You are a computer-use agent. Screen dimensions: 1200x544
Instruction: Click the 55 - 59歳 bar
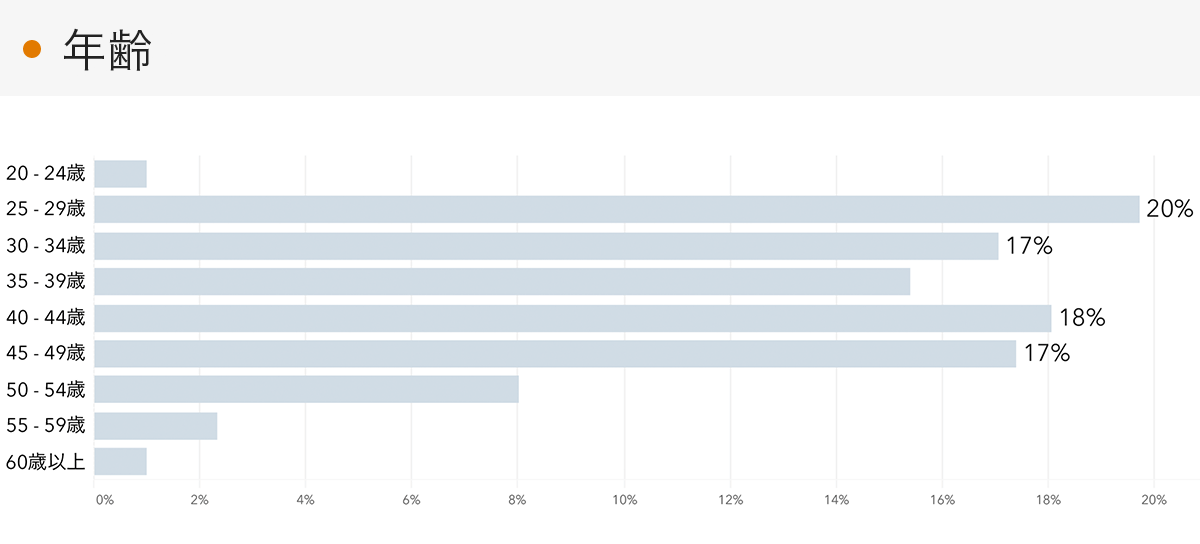156,426
